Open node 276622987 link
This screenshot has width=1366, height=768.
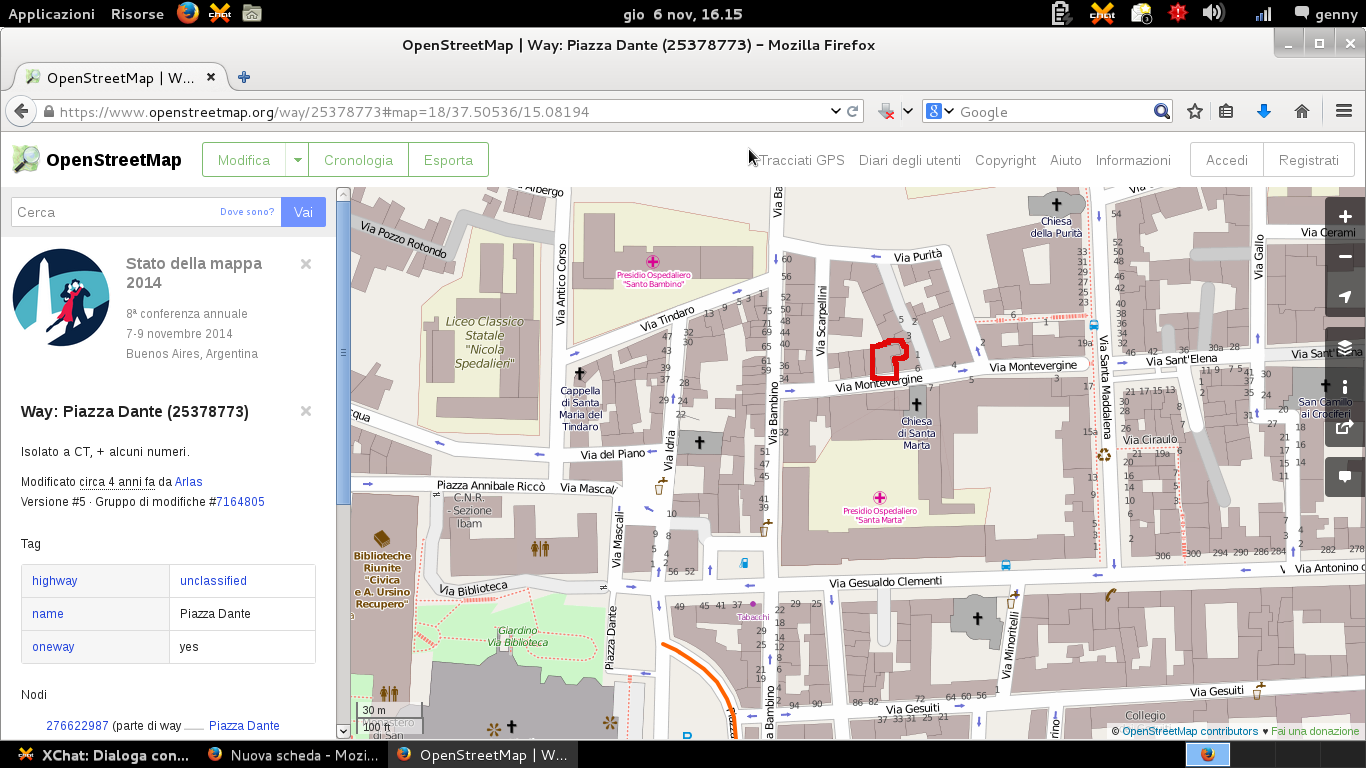[x=77, y=726]
